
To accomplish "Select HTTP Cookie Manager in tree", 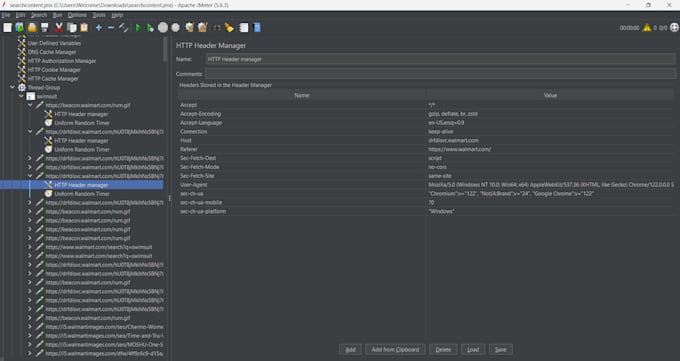I will tap(54, 70).
